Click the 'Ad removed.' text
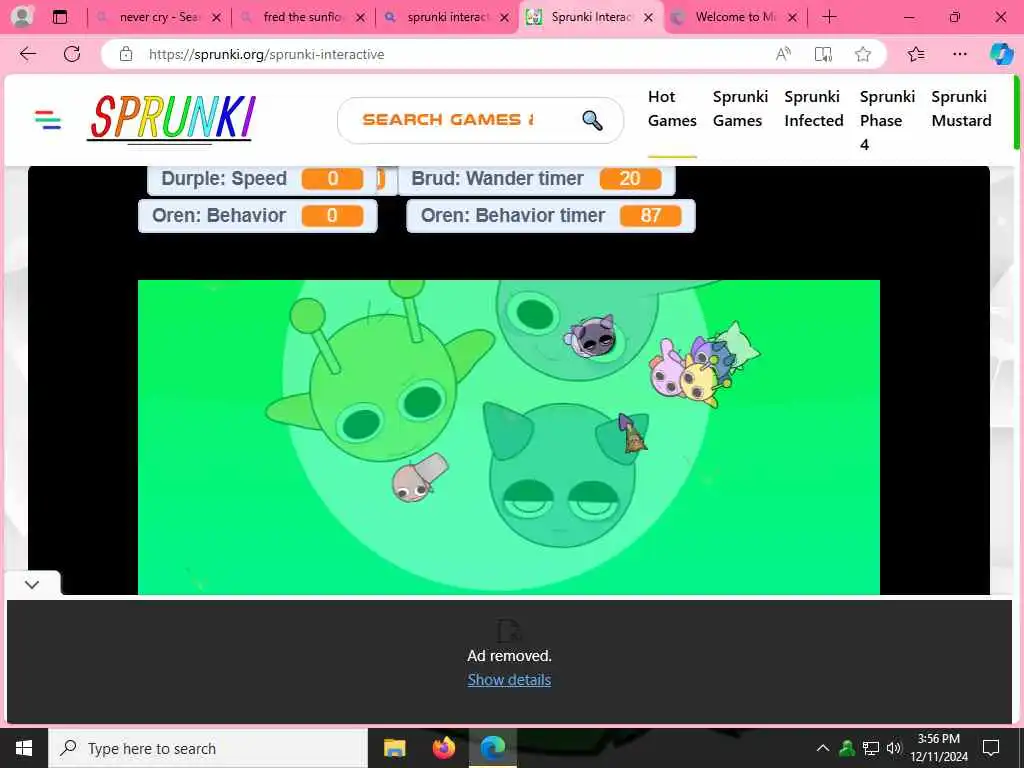The width and height of the screenshot is (1024, 768). click(509, 656)
